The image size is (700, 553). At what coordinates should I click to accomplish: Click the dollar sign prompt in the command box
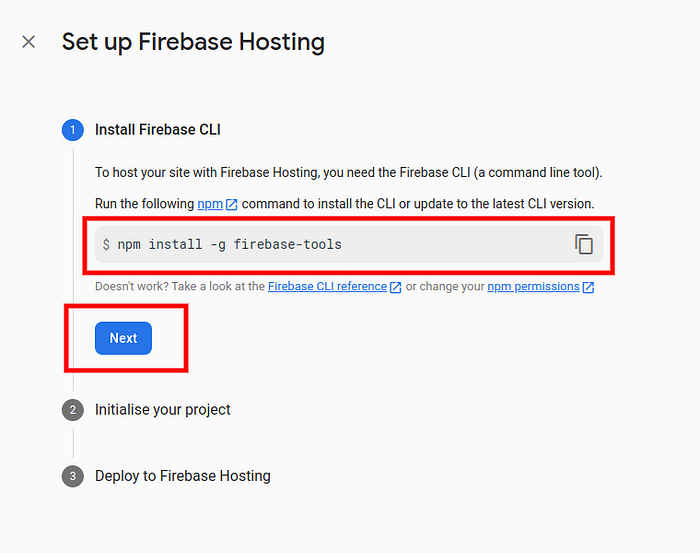(x=106, y=245)
